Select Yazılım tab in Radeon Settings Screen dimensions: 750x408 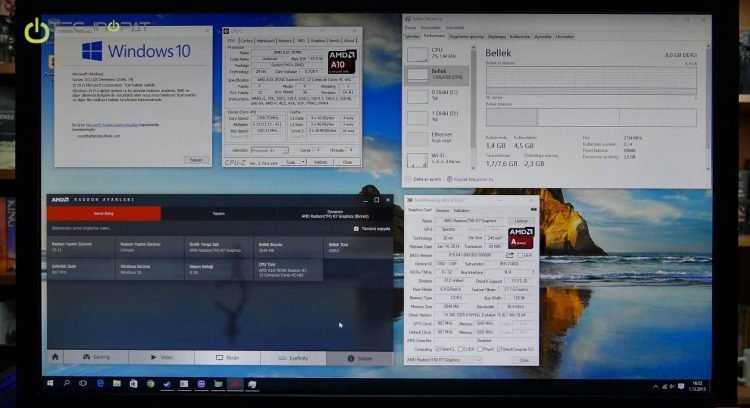tap(219, 213)
